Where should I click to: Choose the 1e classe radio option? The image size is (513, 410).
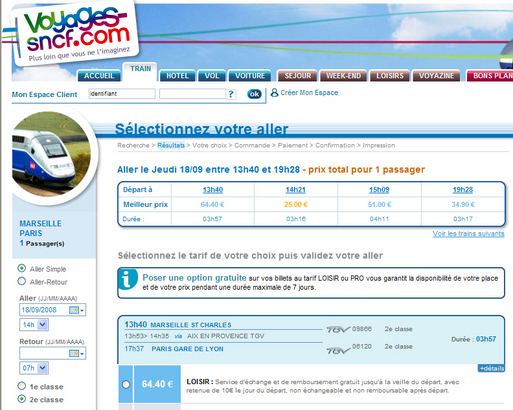pyautogui.click(x=22, y=386)
